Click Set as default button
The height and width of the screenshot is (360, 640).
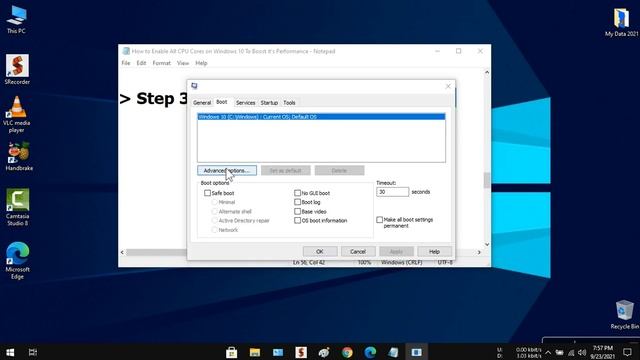pos(286,170)
